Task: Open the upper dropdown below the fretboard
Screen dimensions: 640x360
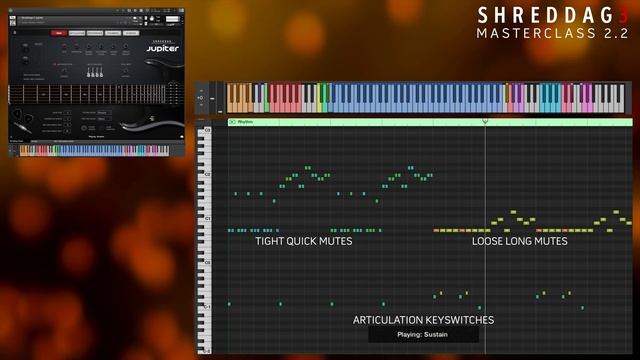Action: (x=104, y=112)
